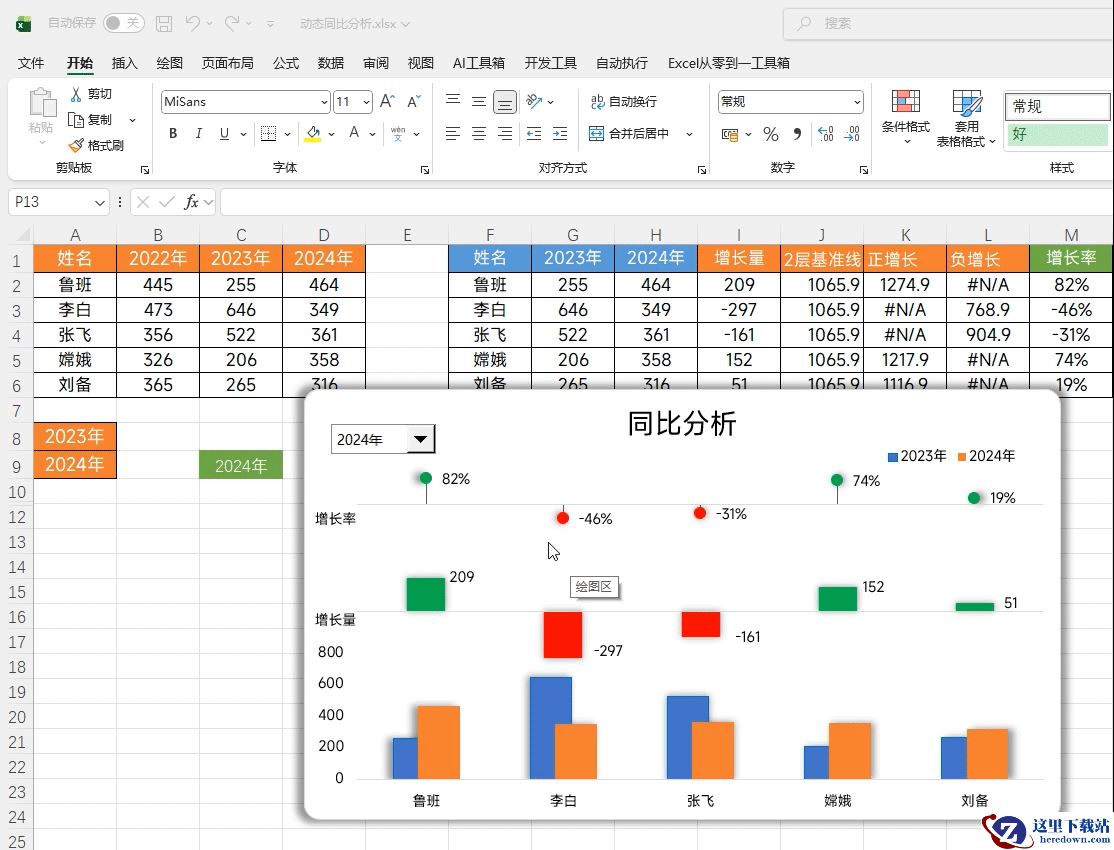Expand the number format 常规 dropdown

[857, 102]
